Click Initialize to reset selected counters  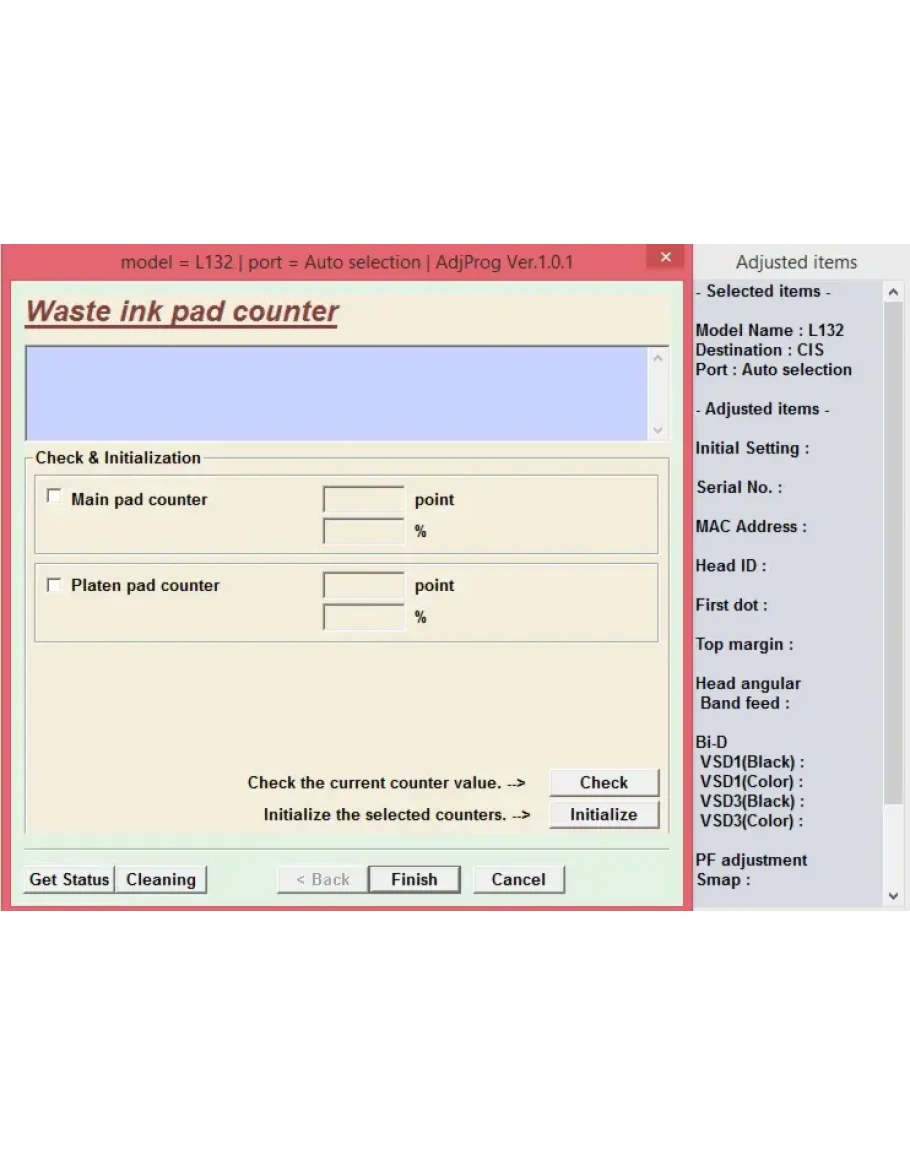coord(603,814)
